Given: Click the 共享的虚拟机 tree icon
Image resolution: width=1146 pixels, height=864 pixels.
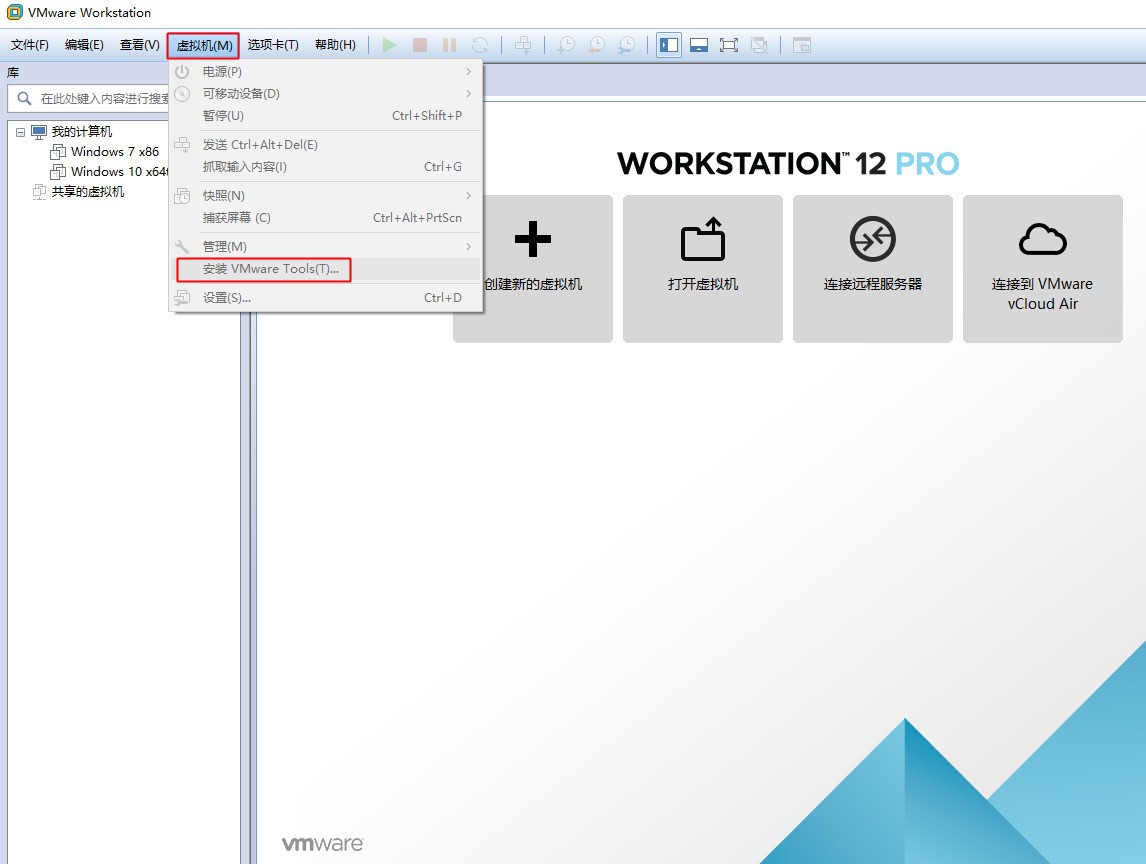Looking at the screenshot, I should point(39,192).
